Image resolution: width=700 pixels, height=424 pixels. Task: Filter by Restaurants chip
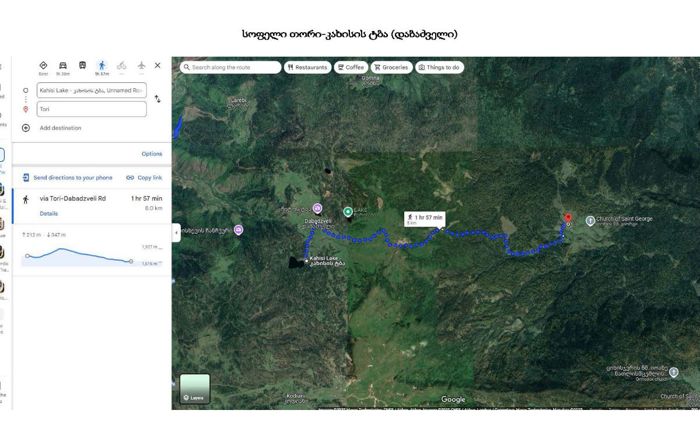(x=308, y=67)
